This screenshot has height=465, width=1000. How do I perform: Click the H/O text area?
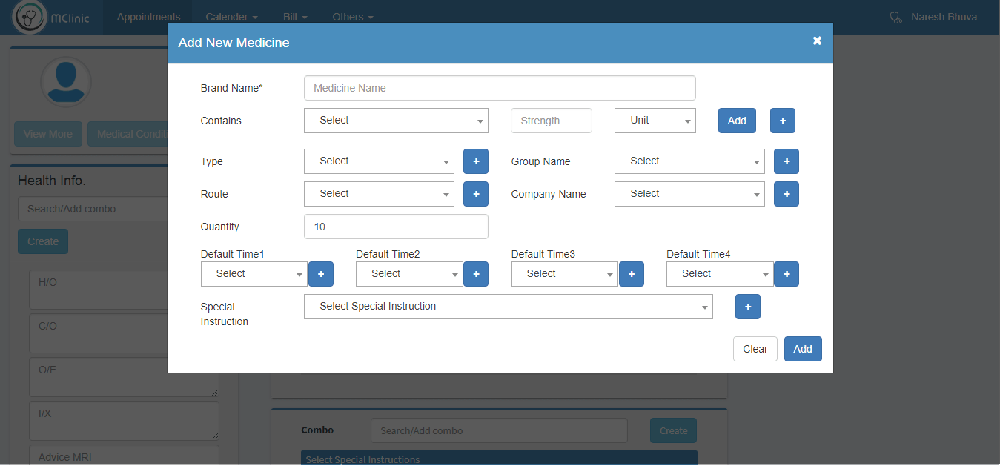(x=99, y=291)
